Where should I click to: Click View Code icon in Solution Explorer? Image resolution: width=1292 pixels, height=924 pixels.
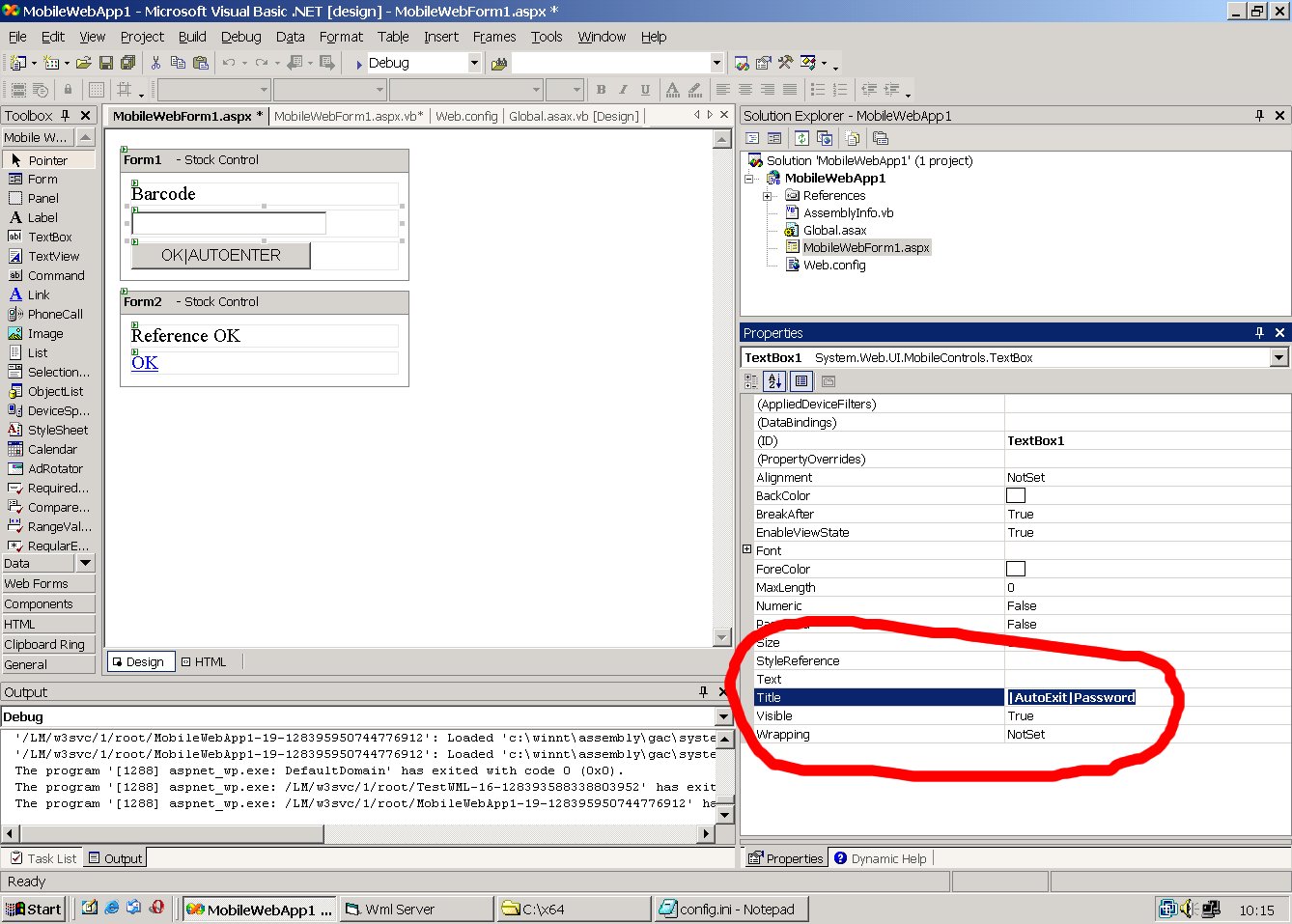point(752,138)
